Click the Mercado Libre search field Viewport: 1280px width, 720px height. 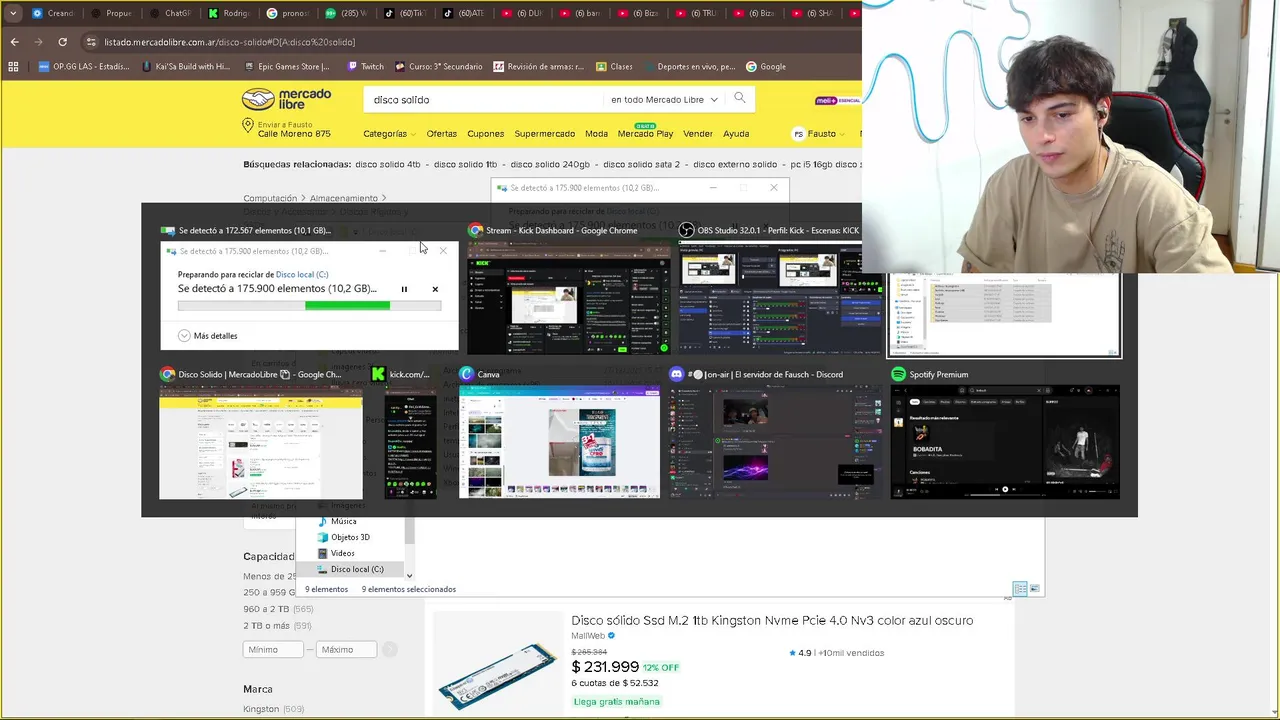(485, 99)
